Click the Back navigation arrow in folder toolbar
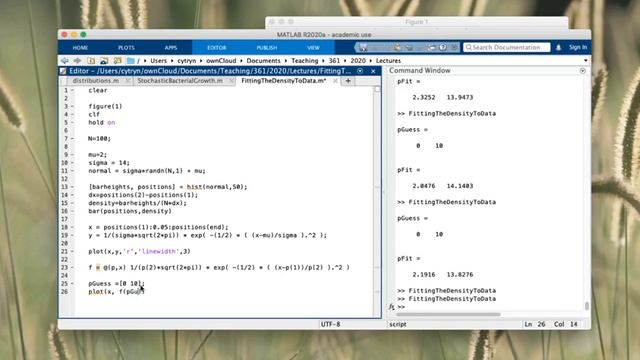The image size is (640, 360). pos(64,60)
